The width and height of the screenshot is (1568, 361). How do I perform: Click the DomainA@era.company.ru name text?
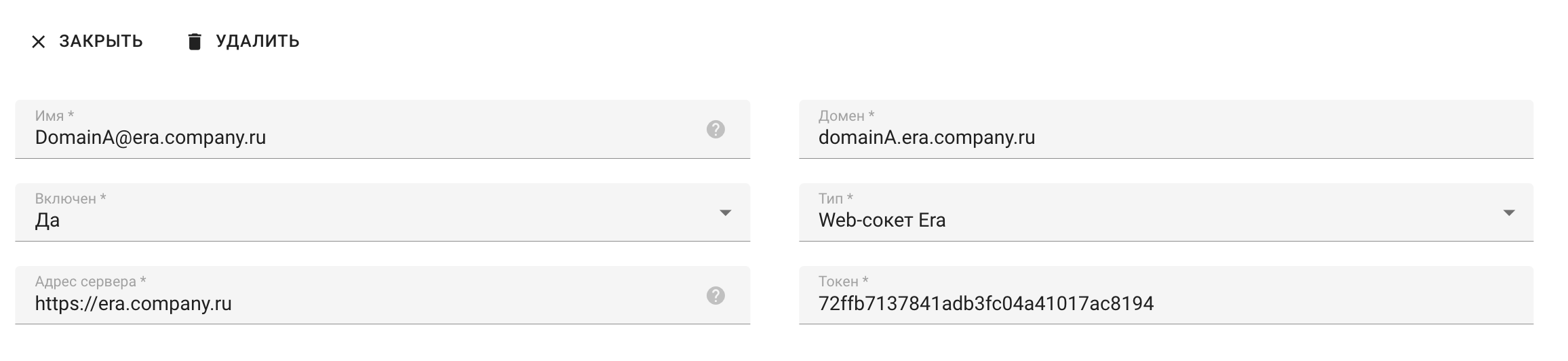point(151,138)
